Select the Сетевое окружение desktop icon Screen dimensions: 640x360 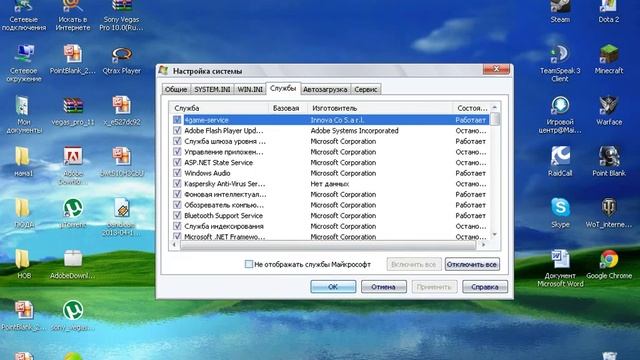click(x=24, y=63)
